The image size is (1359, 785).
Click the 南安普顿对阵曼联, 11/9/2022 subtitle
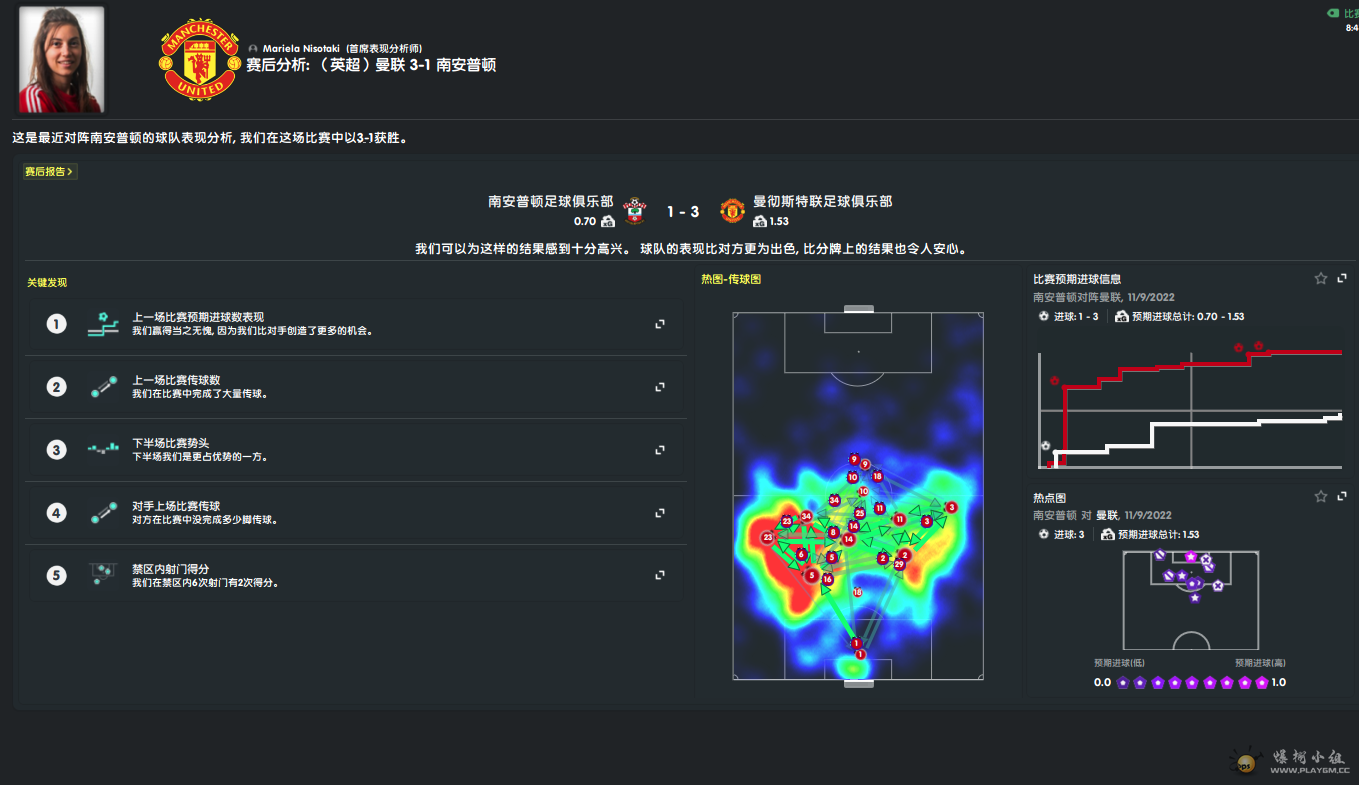pos(1103,297)
